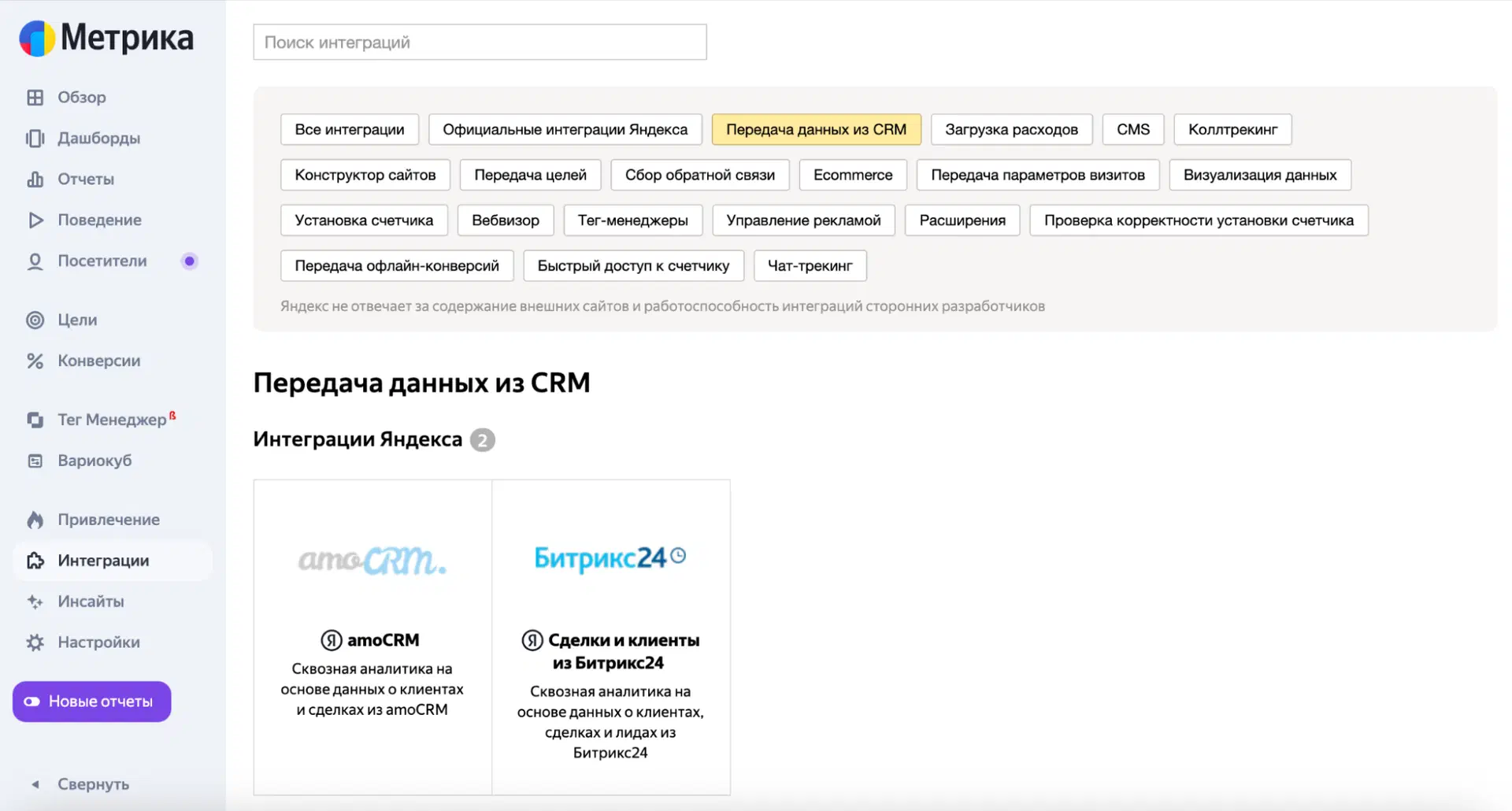Click the Посетители person icon
The height and width of the screenshot is (811, 1512).
point(35,261)
